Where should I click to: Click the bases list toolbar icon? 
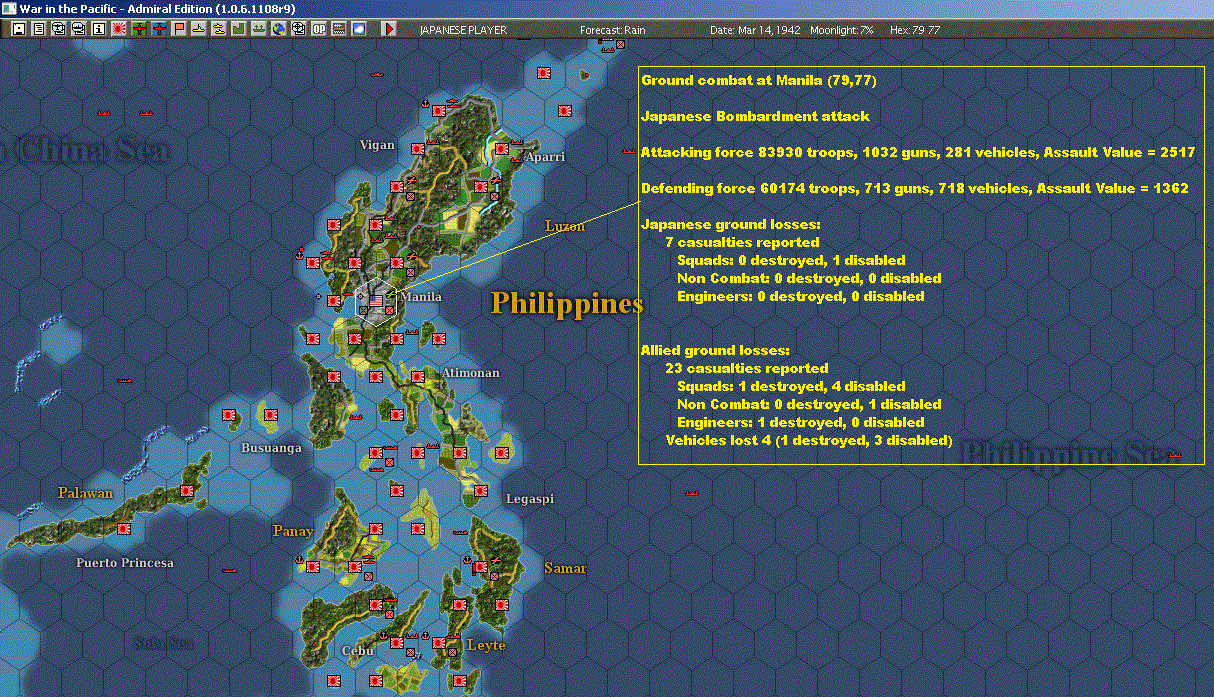(259, 29)
